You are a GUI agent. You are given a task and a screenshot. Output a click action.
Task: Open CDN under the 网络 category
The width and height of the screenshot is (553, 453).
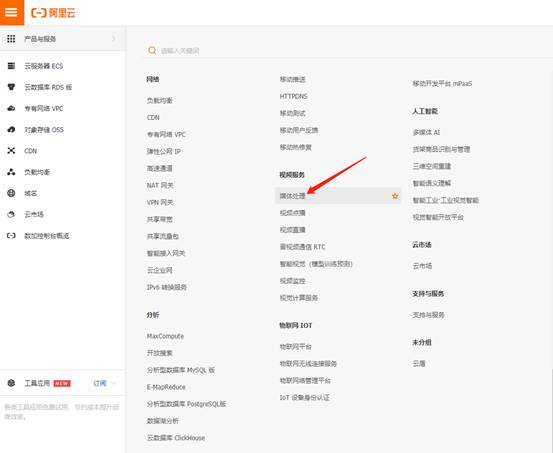pos(153,117)
